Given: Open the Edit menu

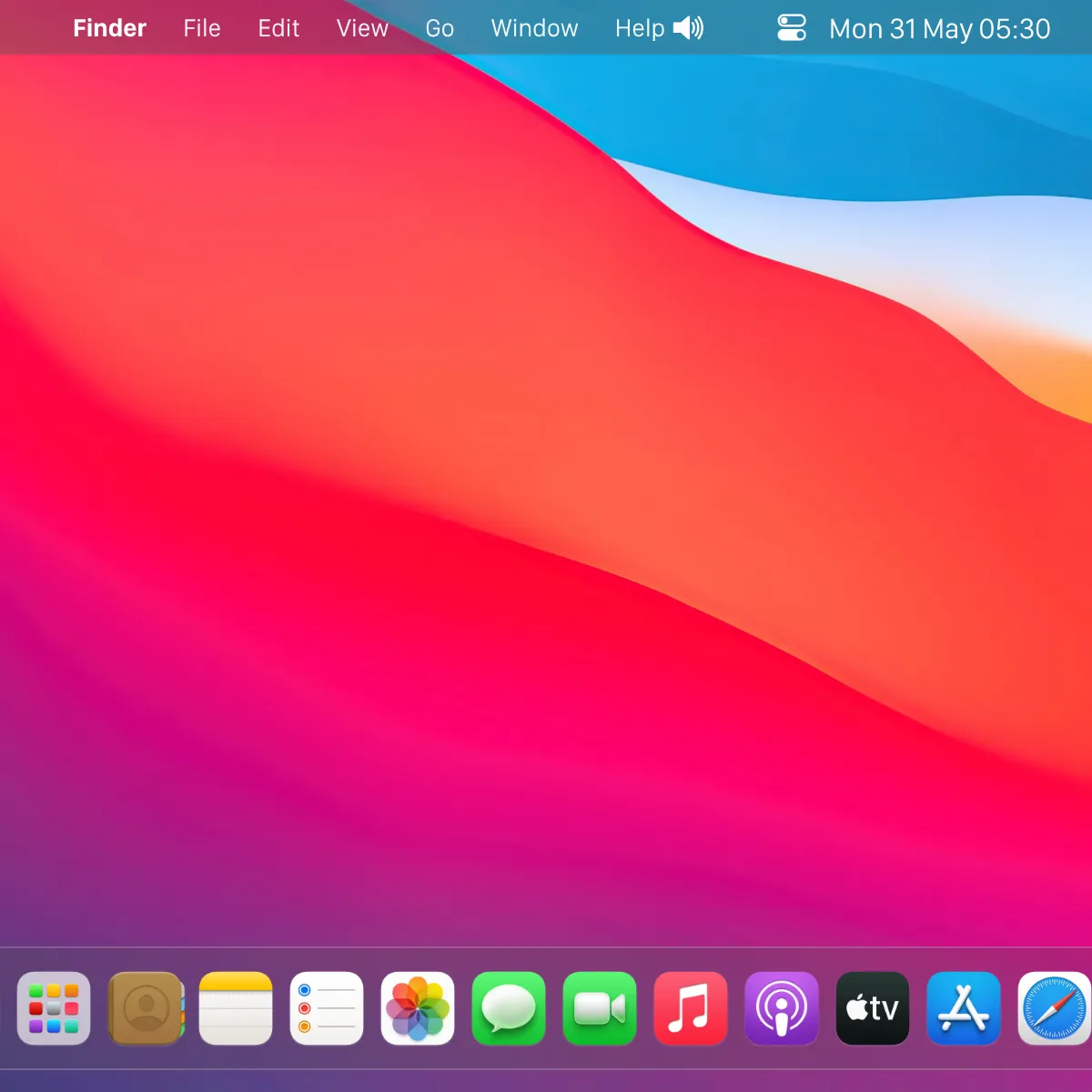Looking at the screenshot, I should (278, 28).
